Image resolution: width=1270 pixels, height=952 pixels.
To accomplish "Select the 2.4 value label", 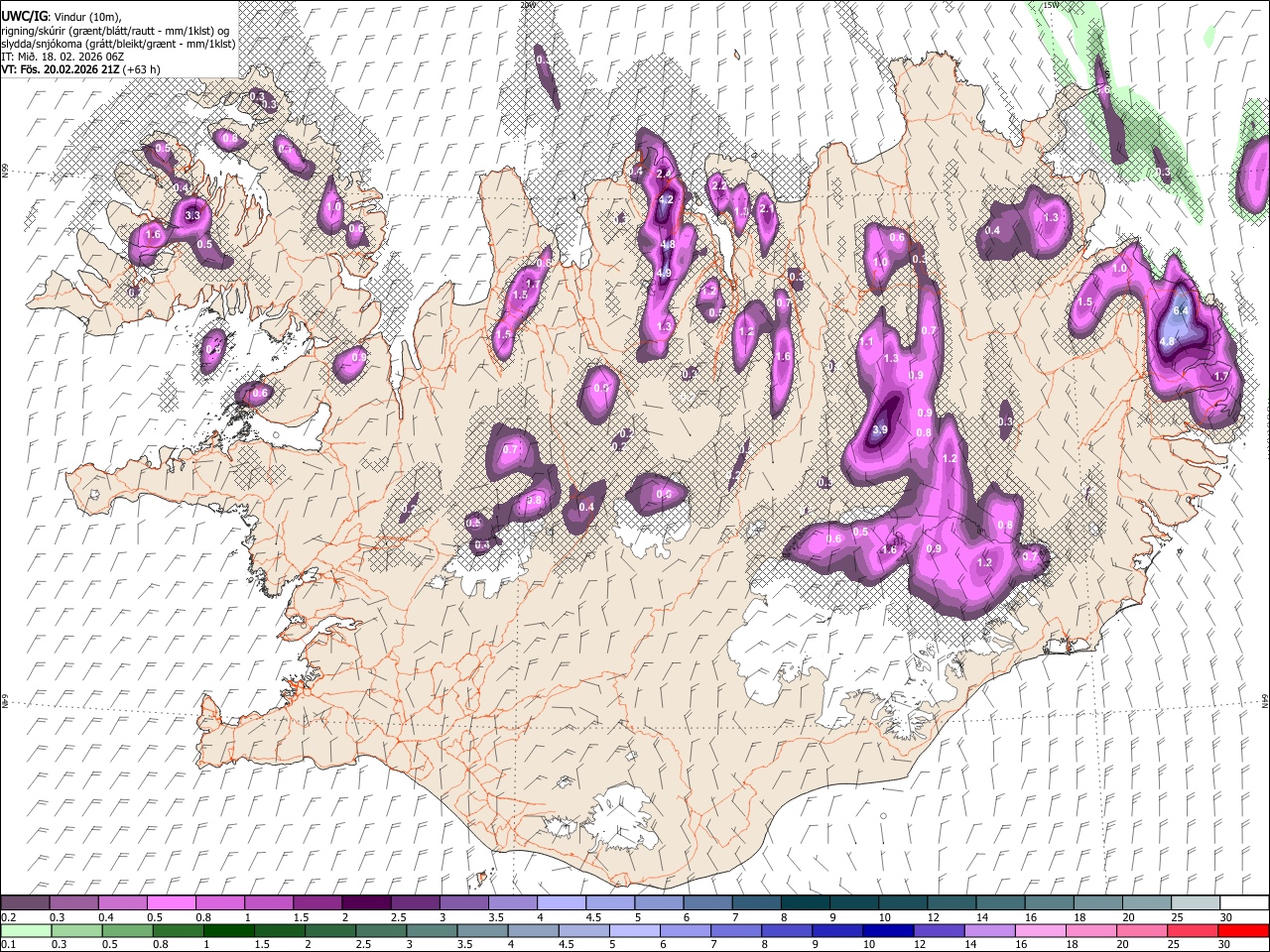I will tap(665, 174).
